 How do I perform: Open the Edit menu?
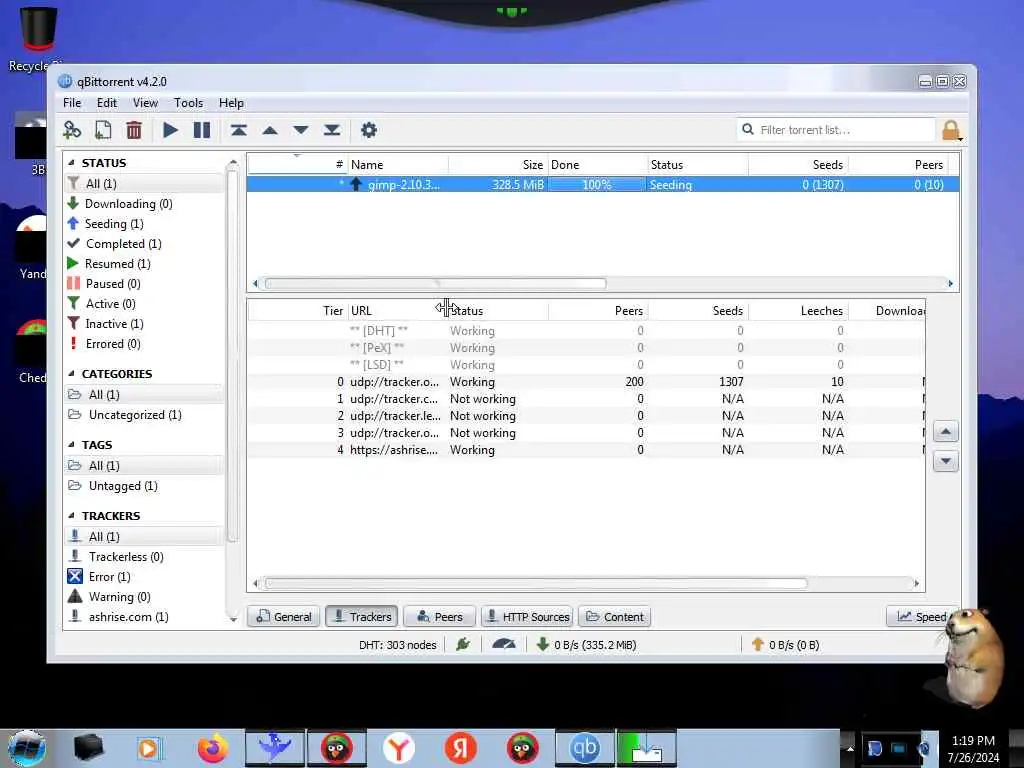pyautogui.click(x=106, y=103)
